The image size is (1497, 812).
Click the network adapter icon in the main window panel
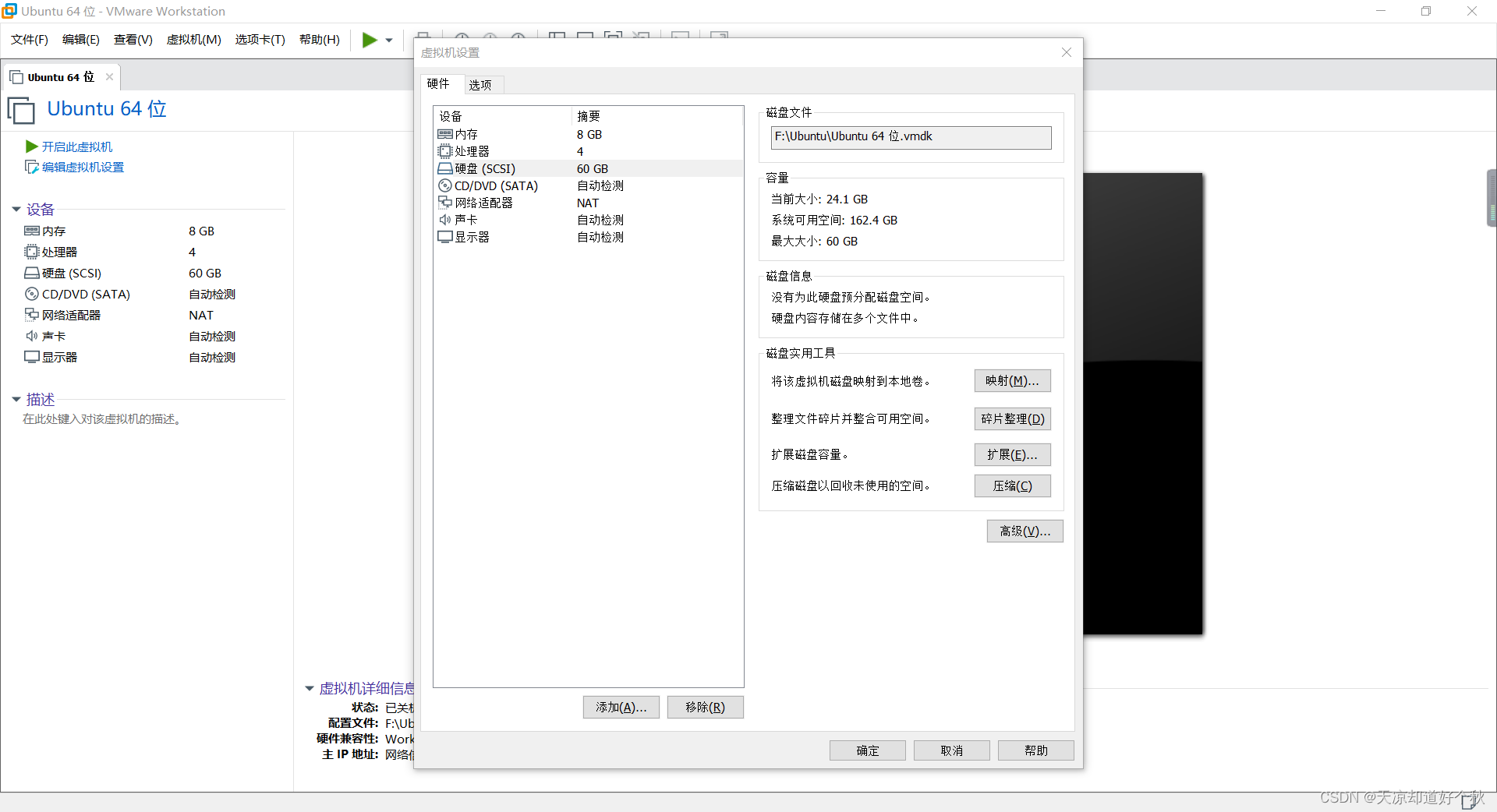point(32,315)
